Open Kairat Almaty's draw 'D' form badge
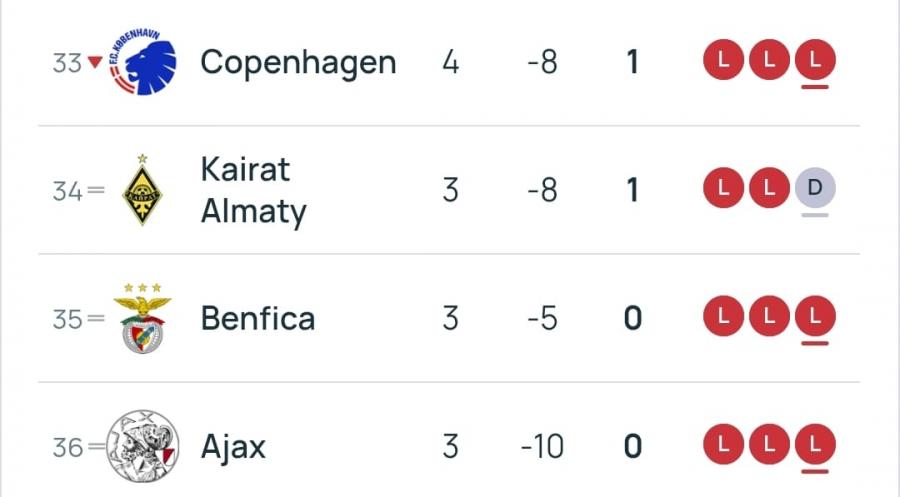The width and height of the screenshot is (900, 497). [x=815, y=189]
